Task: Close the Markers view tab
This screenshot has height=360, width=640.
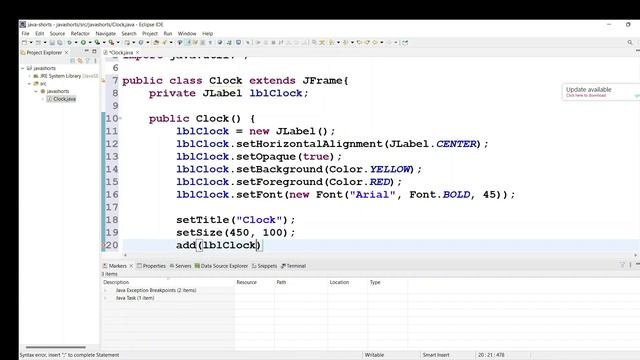Action: tap(131, 266)
